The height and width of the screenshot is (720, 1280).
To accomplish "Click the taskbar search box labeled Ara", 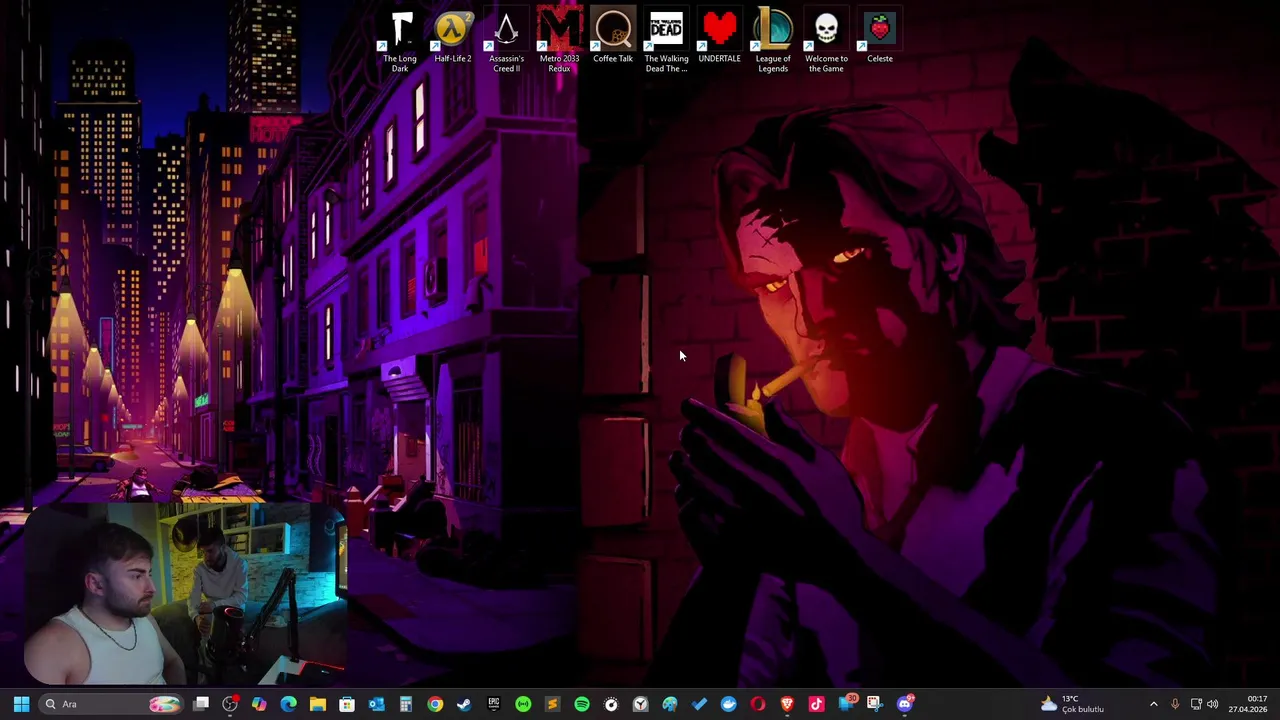I will (112, 704).
